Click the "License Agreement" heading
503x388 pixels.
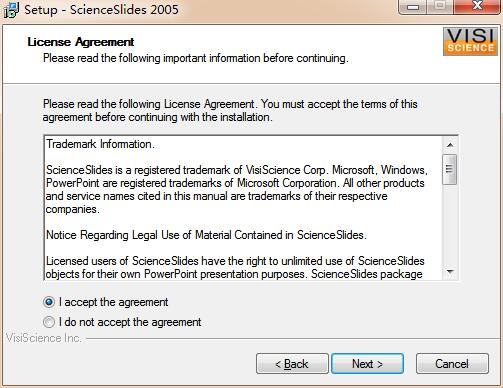click(x=81, y=42)
